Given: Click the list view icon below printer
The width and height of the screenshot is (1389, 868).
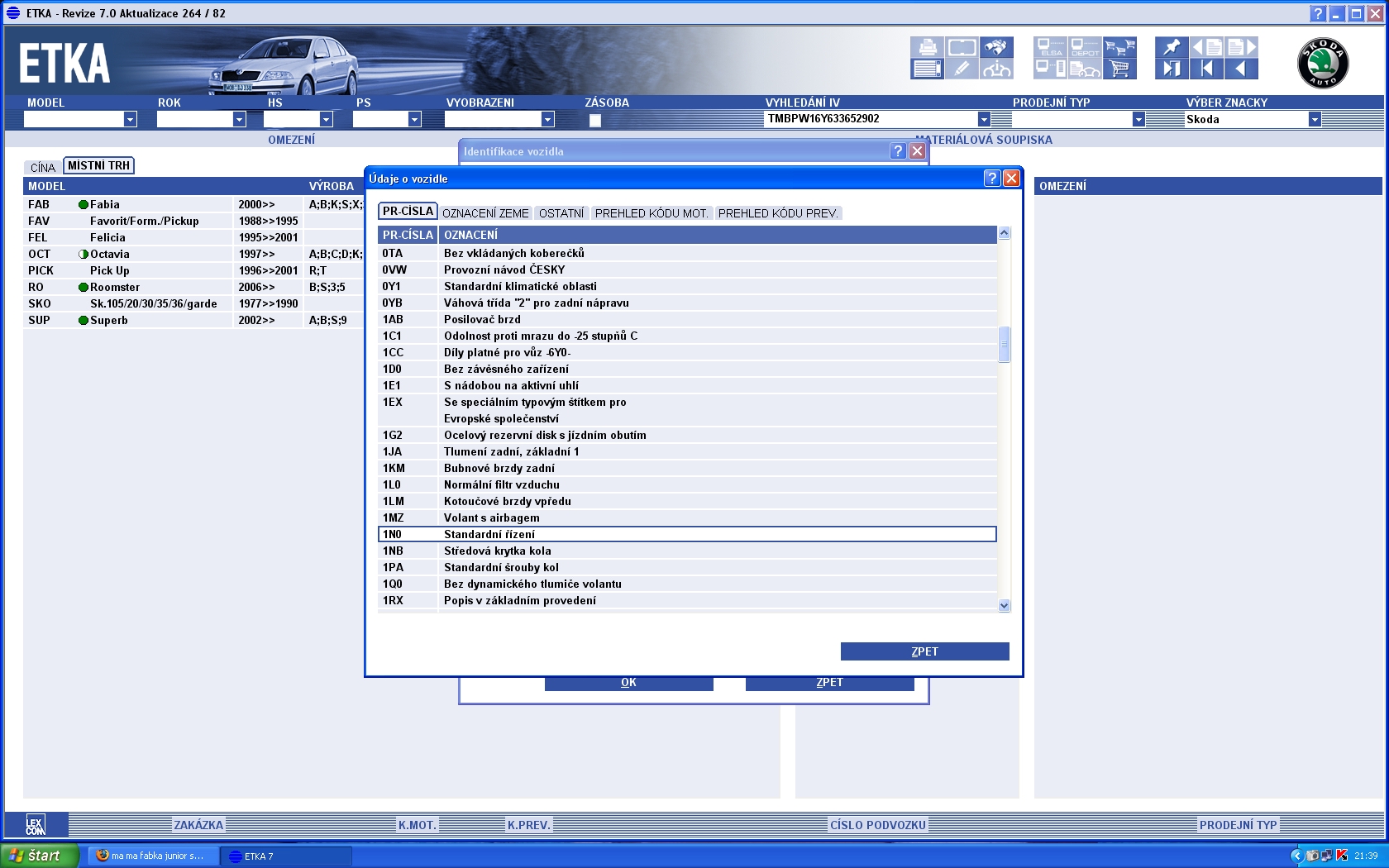Looking at the screenshot, I should point(927,69).
